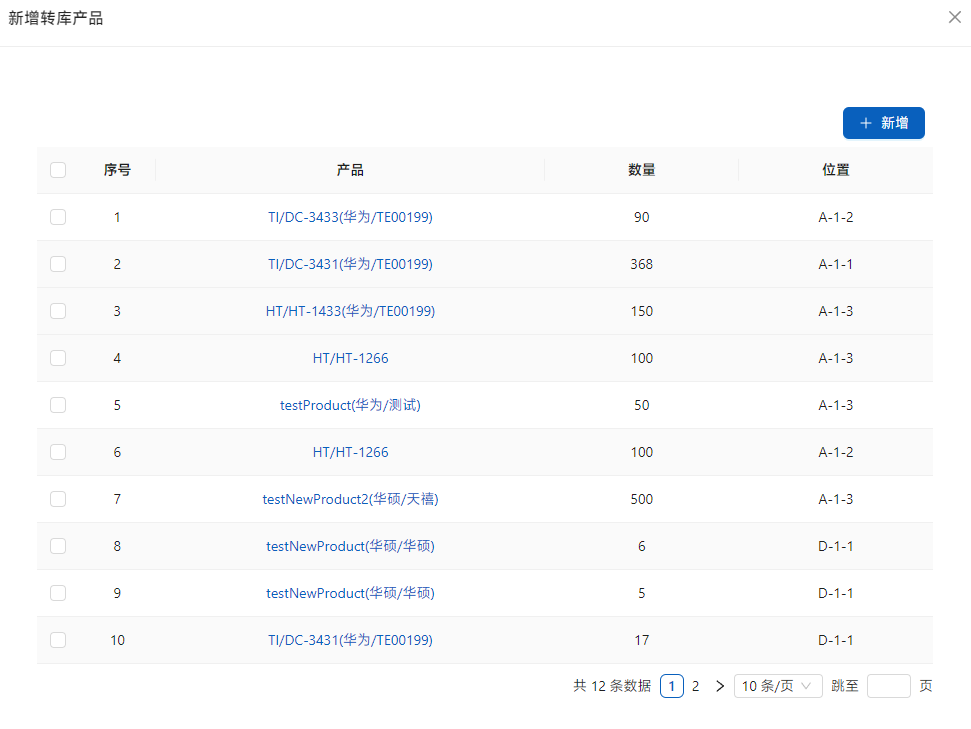Click the 产品 column header
Image resolution: width=971 pixels, height=729 pixels.
pyautogui.click(x=350, y=170)
